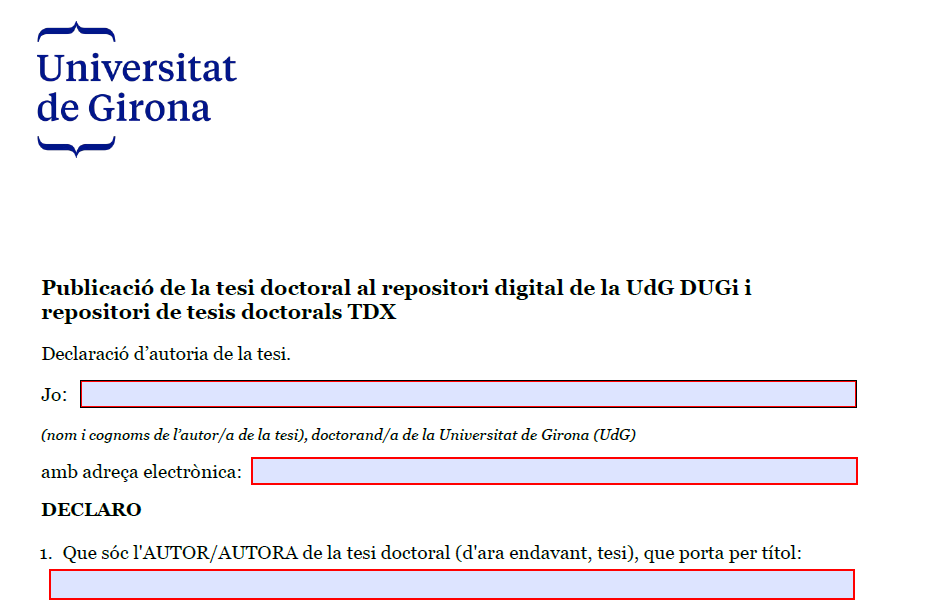Click the "Jo:" label
The width and height of the screenshot is (950, 614).
click(x=54, y=395)
